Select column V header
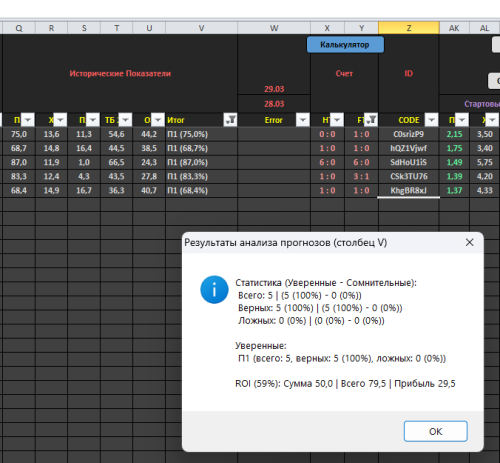Screen dimensions: 500x463 201,28
